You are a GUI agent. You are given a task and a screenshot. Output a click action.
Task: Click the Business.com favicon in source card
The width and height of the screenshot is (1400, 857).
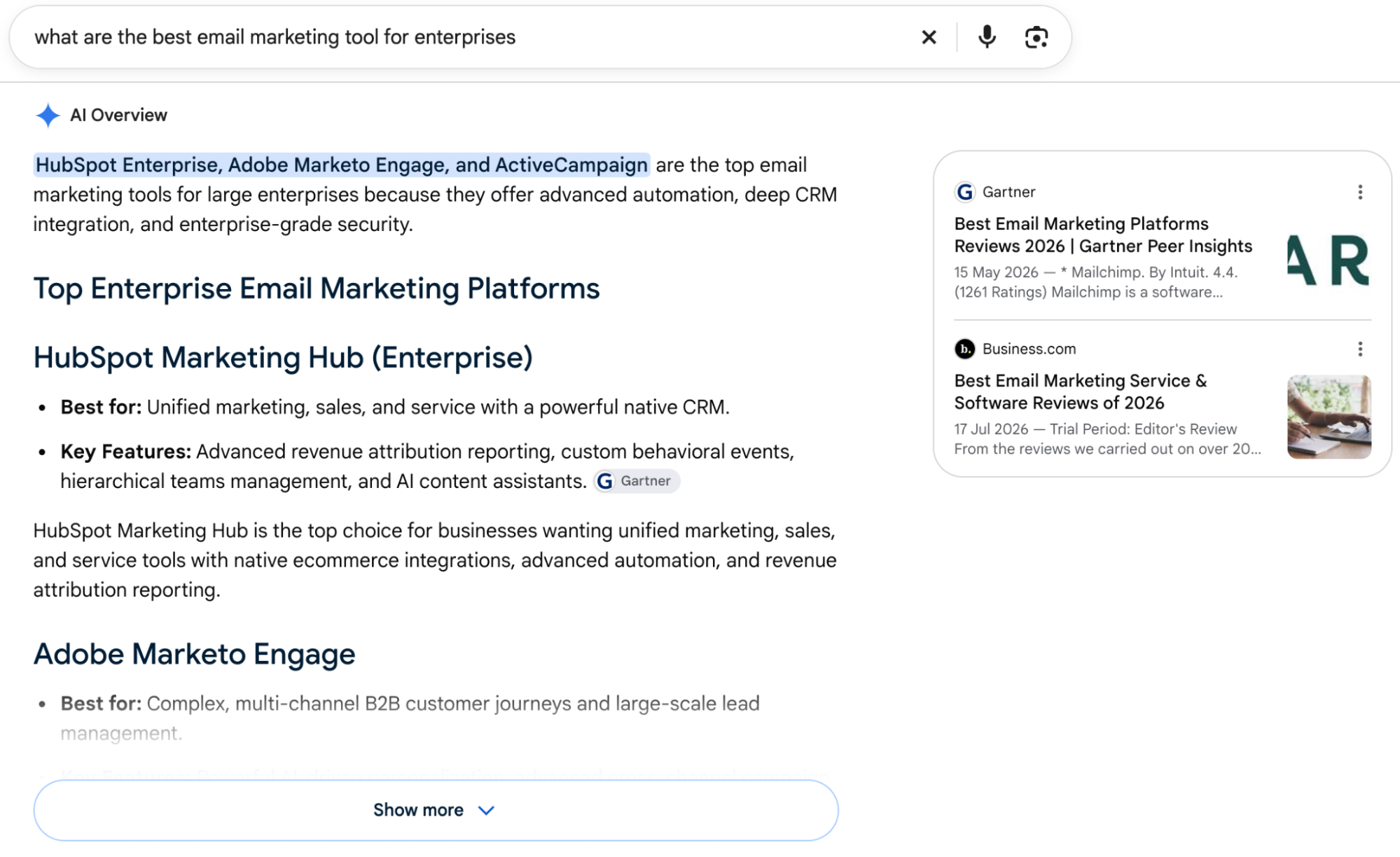(x=965, y=349)
